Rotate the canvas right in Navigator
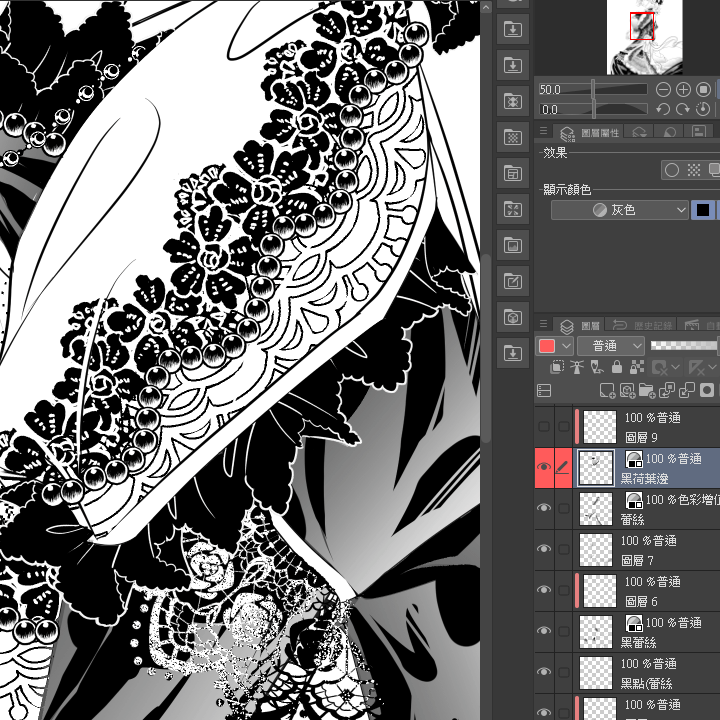 click(683, 109)
